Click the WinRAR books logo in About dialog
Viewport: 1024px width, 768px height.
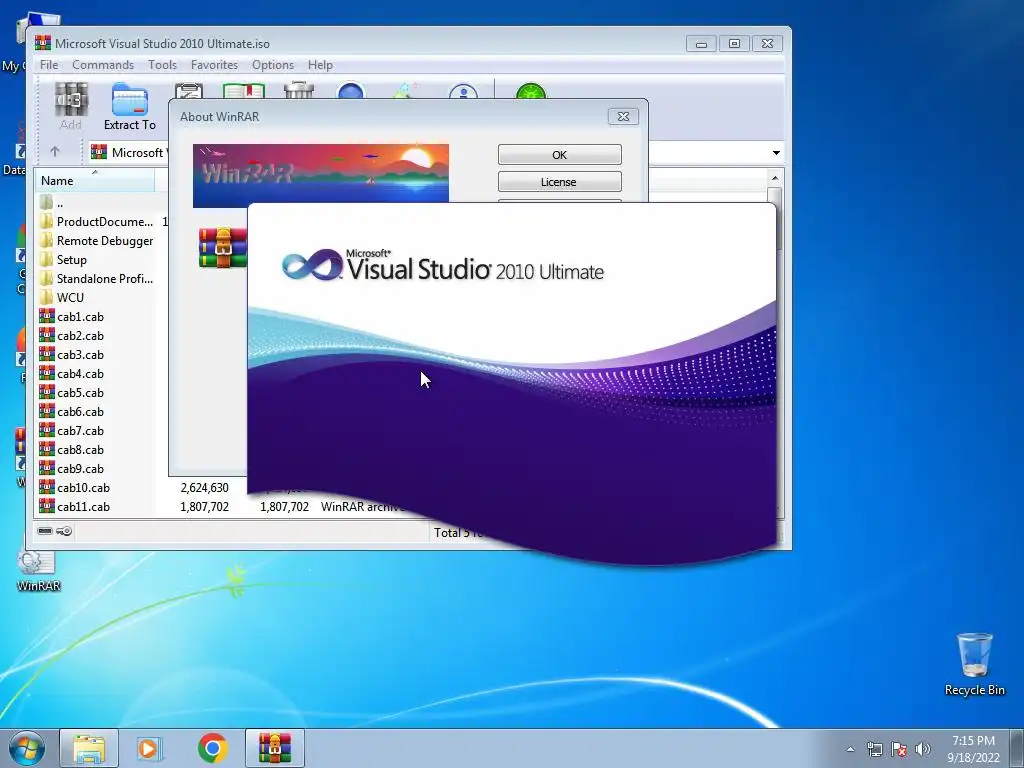(223, 248)
